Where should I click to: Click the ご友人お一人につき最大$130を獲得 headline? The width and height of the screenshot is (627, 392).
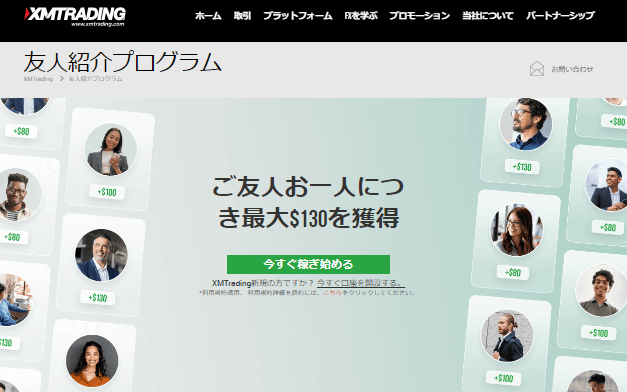[x=308, y=202]
